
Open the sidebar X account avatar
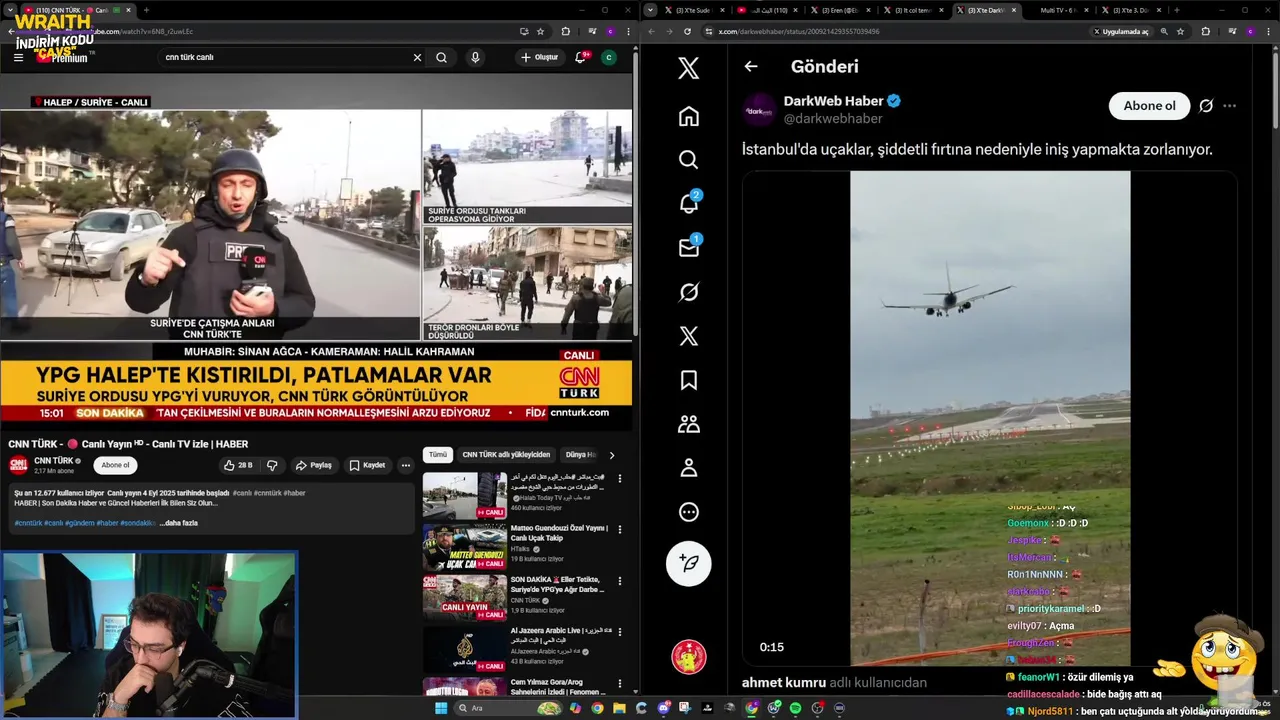click(689, 657)
